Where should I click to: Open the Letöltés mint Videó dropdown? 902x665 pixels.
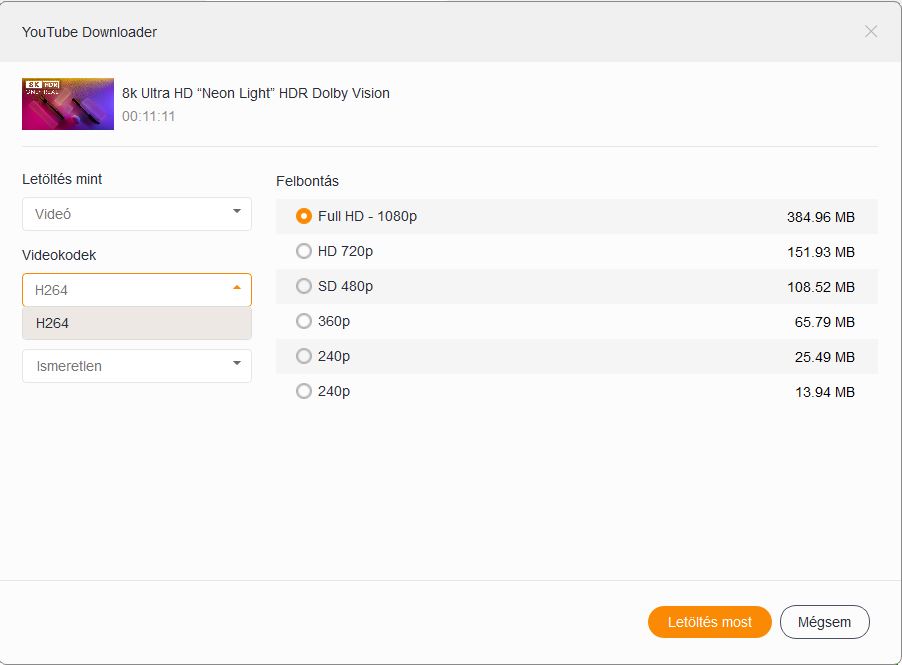pyautogui.click(x=137, y=213)
